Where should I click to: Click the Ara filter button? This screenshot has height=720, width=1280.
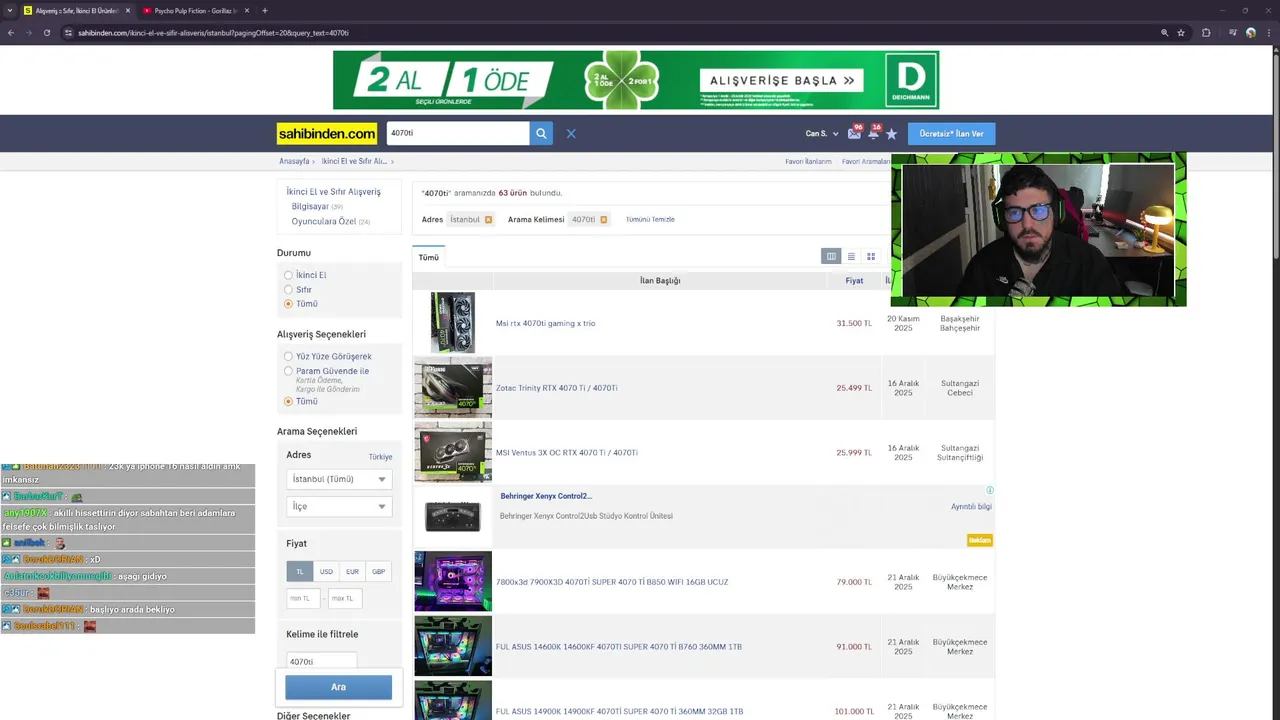tap(338, 687)
